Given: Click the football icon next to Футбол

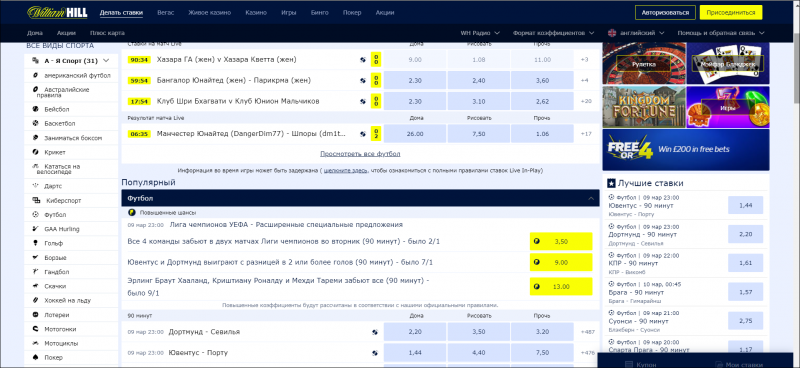Looking at the screenshot, I should click(35, 215).
